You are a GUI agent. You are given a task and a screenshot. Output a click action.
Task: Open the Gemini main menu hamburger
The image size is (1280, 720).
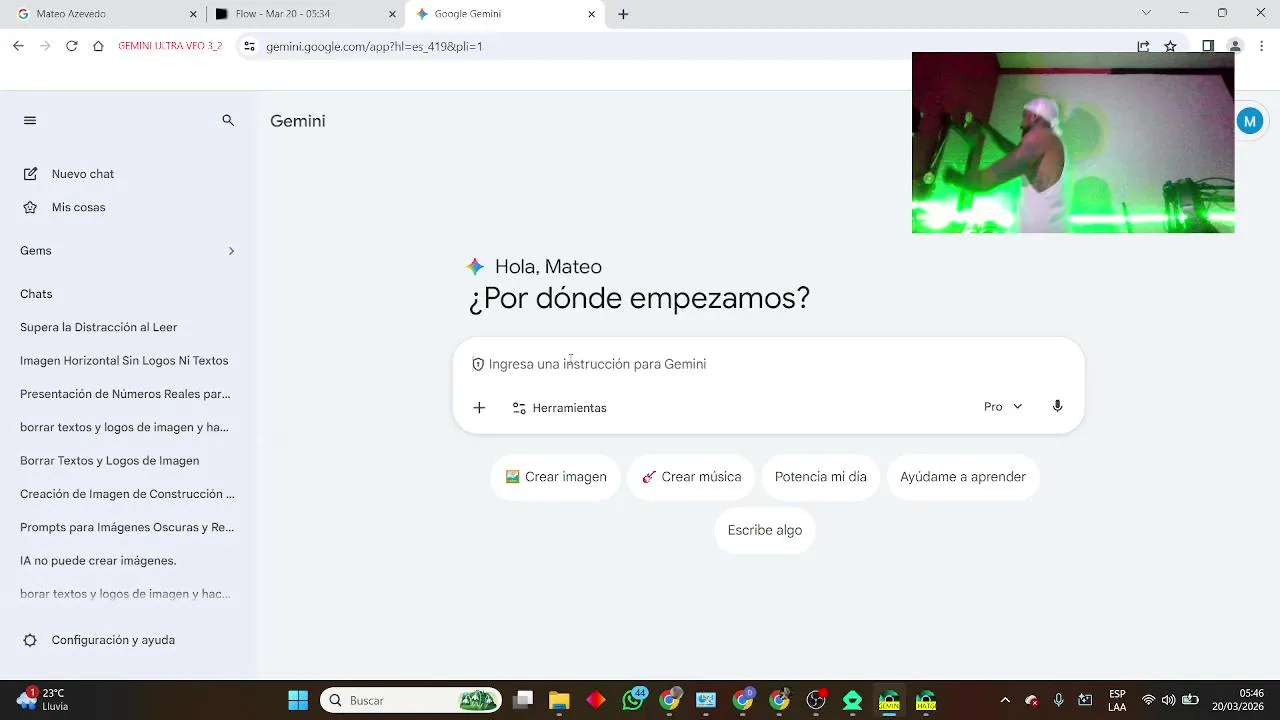(x=30, y=120)
